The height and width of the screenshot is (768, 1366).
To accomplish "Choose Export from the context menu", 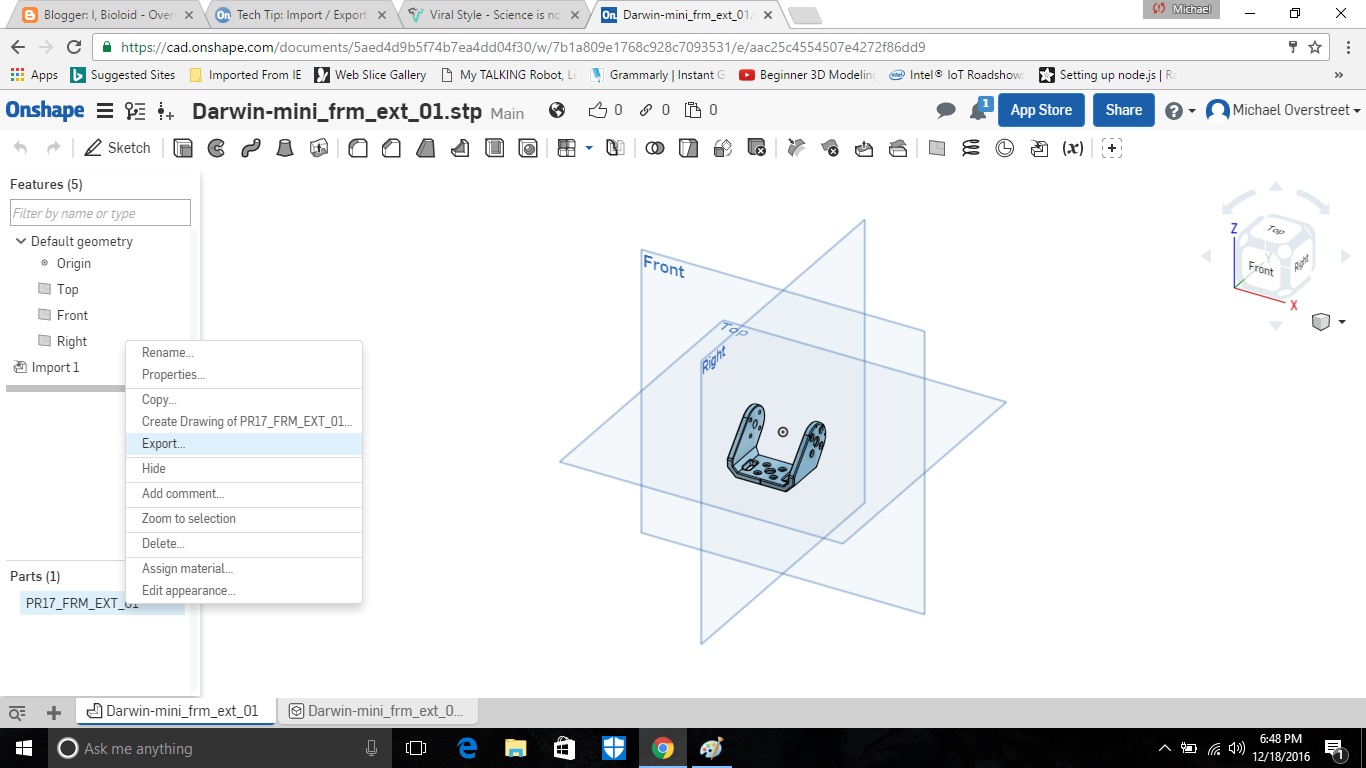I will pyautogui.click(x=162, y=443).
